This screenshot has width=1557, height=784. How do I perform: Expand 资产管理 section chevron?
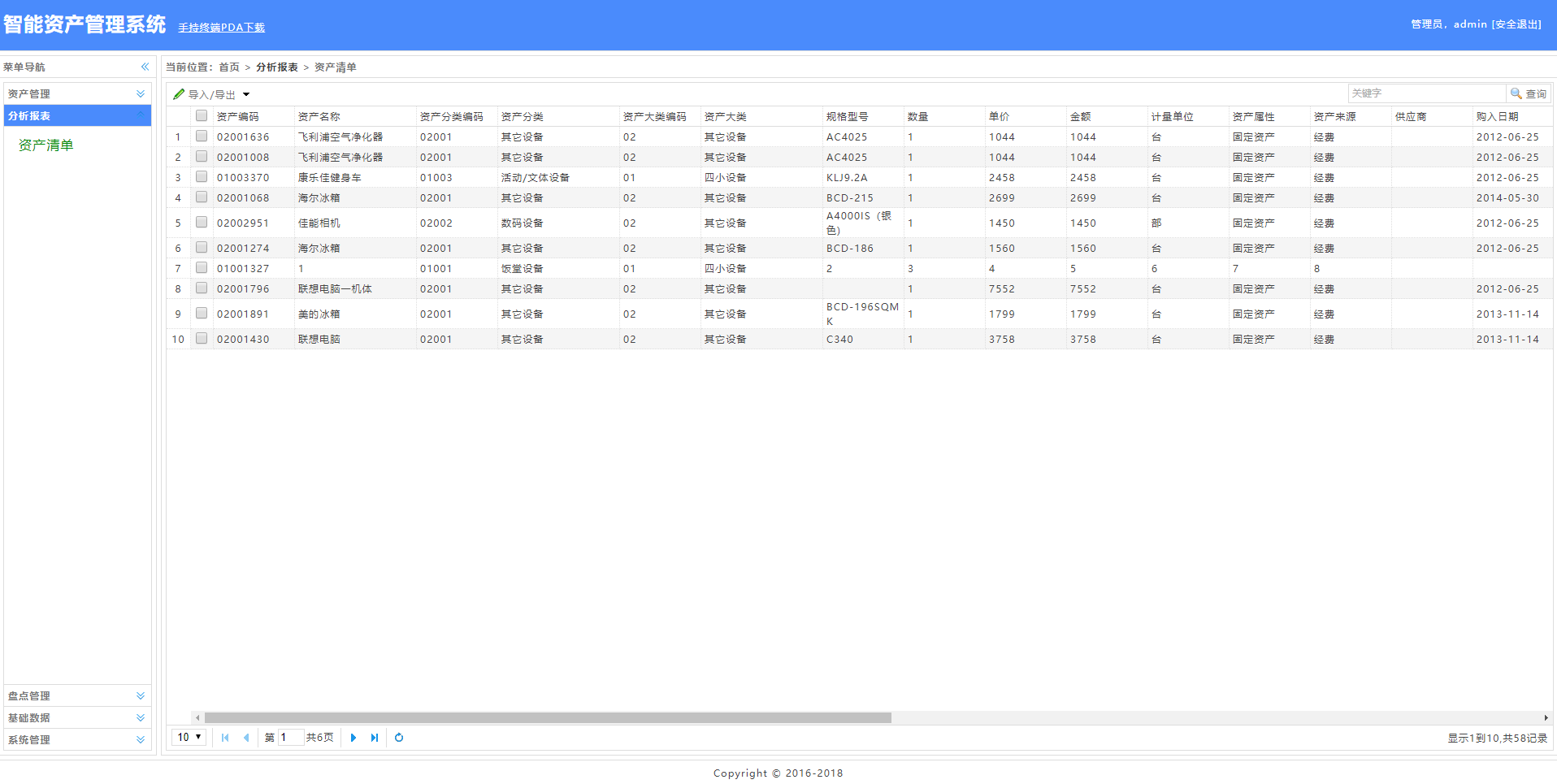pos(141,94)
